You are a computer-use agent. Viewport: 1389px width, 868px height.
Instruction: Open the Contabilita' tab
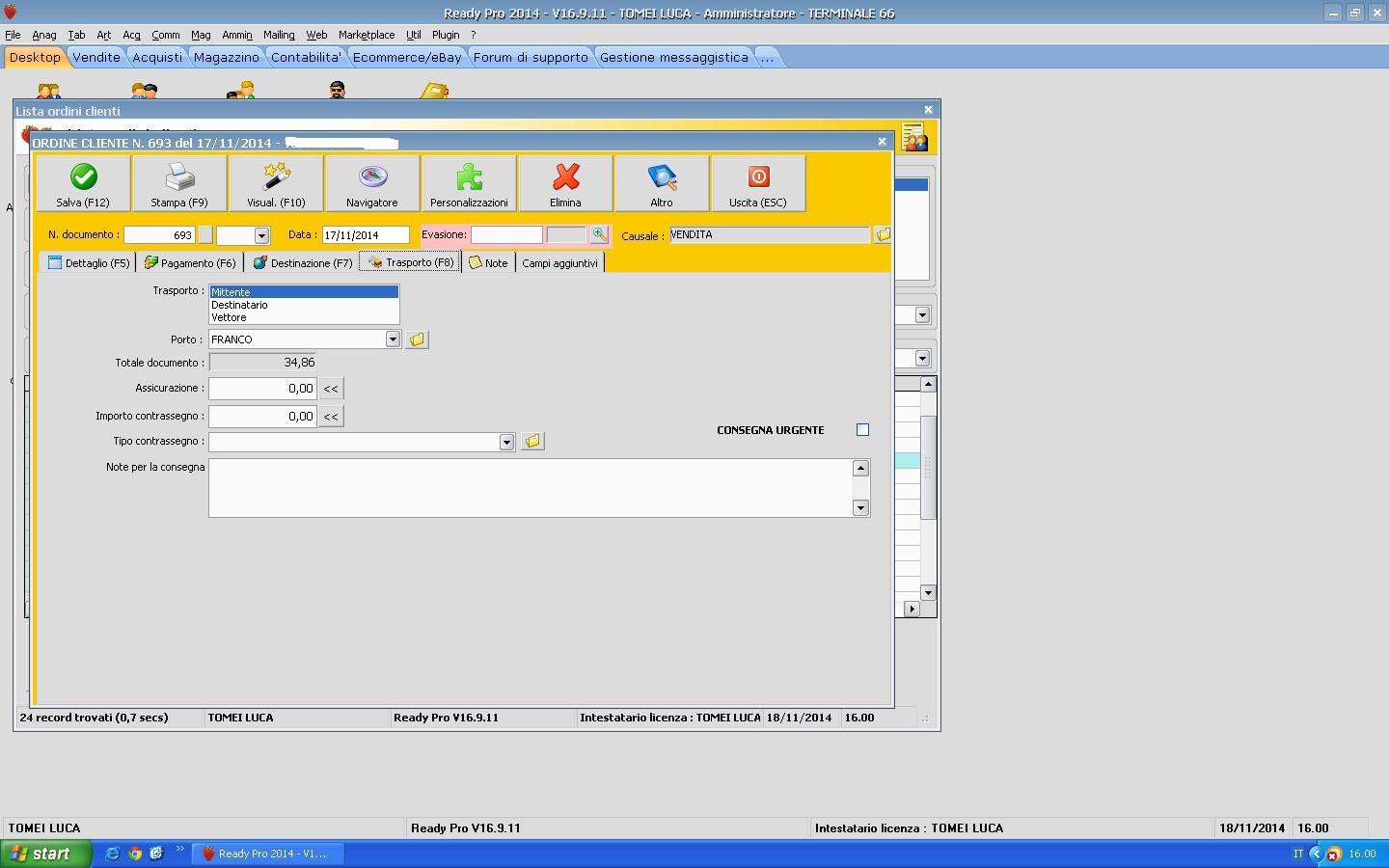tap(306, 57)
